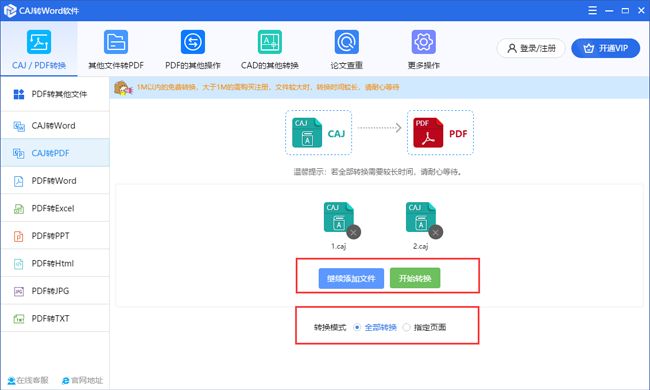The image size is (650, 390).
Task: Open the PDF的其他操作 toolbar tab
Action: pos(193,49)
